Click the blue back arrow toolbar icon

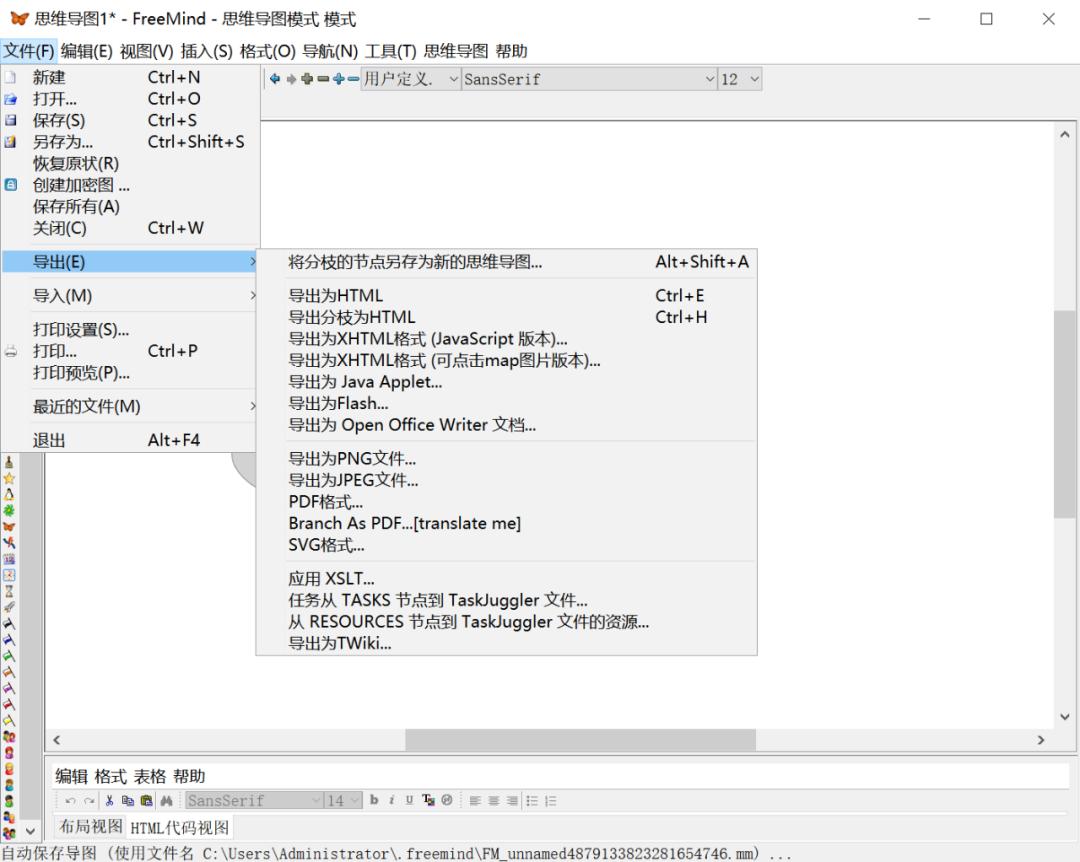point(275,79)
